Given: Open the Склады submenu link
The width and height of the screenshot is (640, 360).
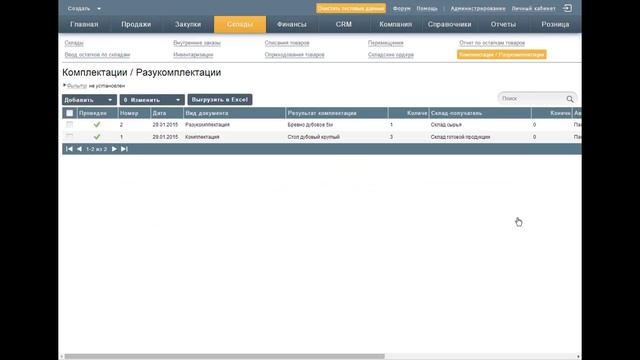Looking at the screenshot, I should coord(74,43).
